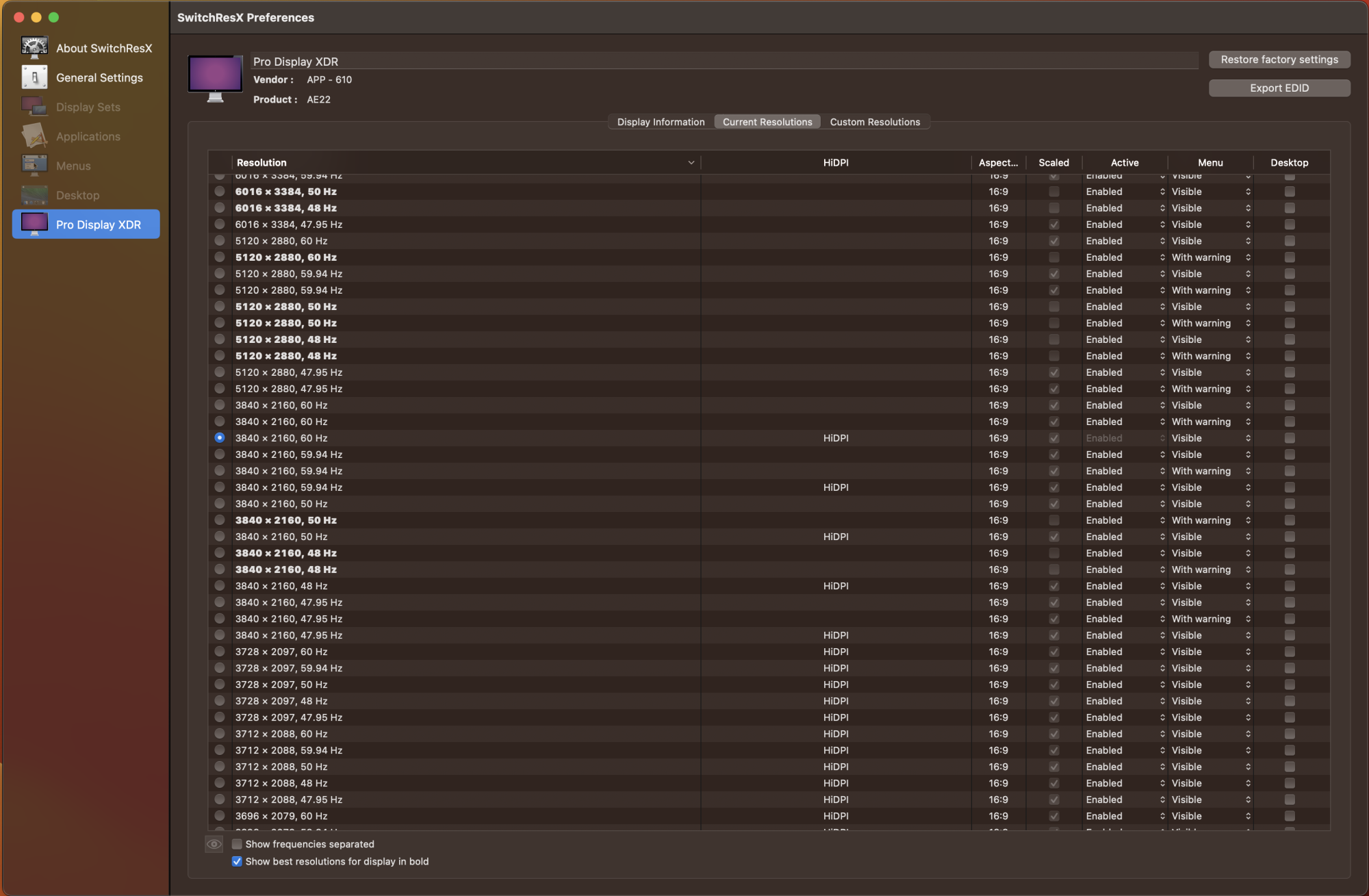Switch to Display Information tab
The height and width of the screenshot is (896, 1369).
point(661,122)
